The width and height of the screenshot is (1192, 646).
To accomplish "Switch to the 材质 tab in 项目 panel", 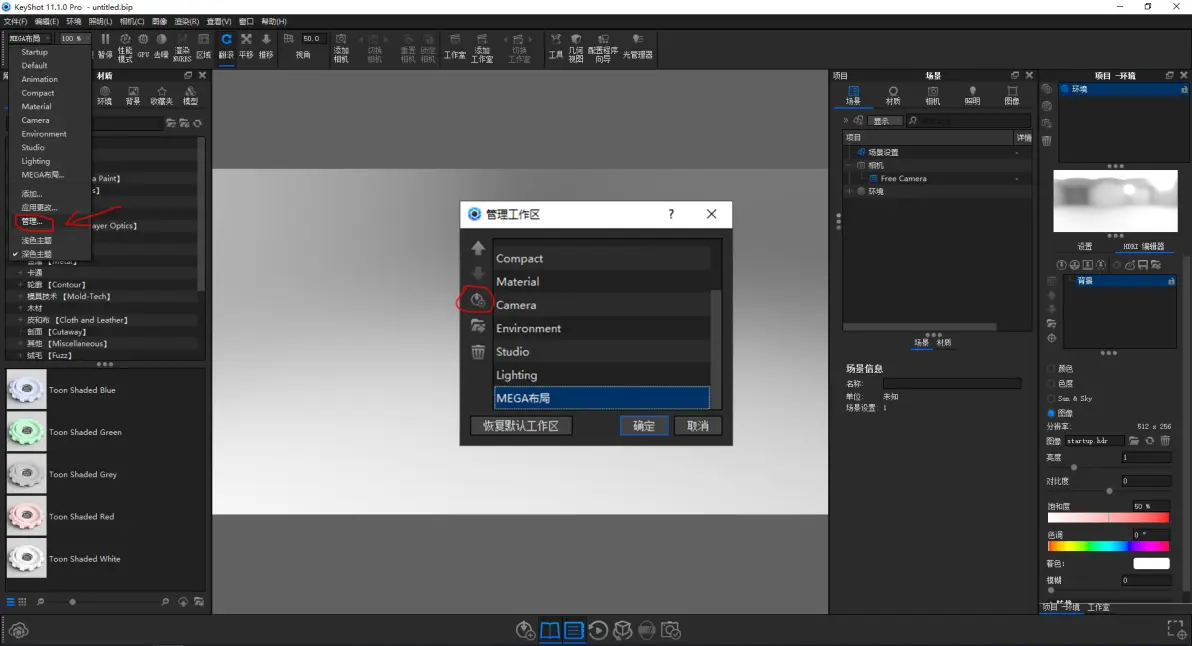I will pyautogui.click(x=892, y=96).
